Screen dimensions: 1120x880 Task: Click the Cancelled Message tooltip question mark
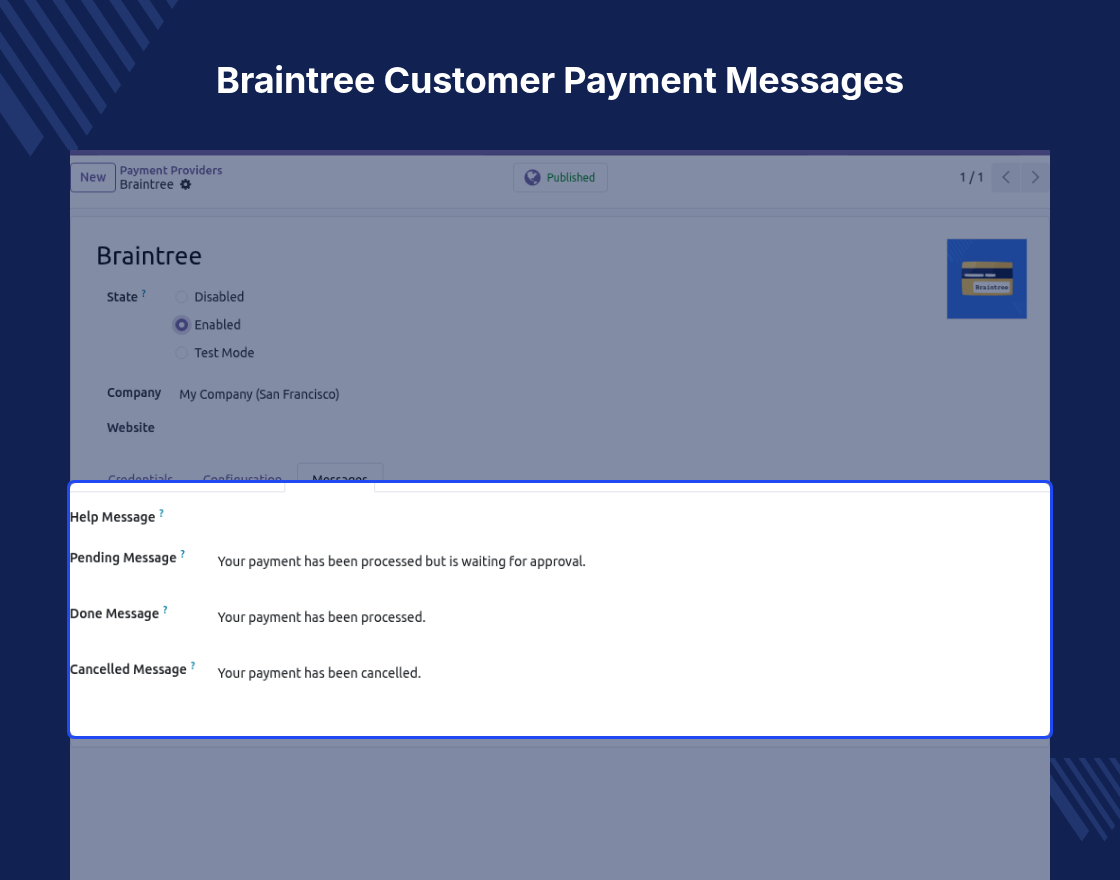pyautogui.click(x=193, y=666)
